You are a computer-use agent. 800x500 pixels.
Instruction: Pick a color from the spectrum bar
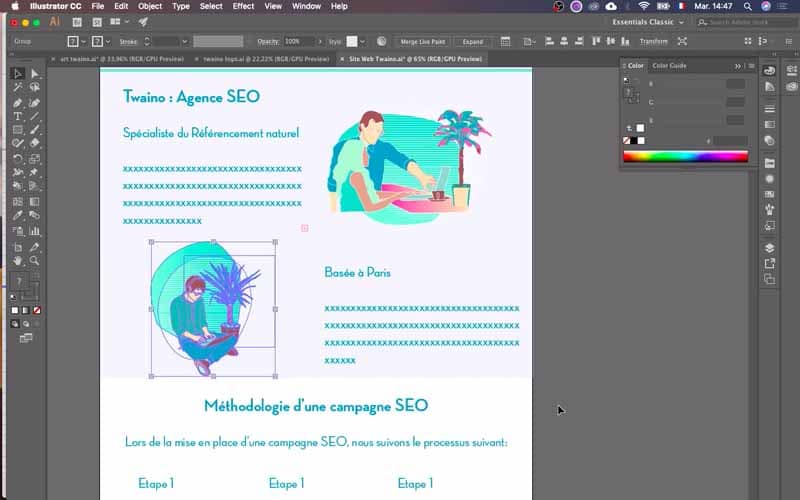coord(686,157)
